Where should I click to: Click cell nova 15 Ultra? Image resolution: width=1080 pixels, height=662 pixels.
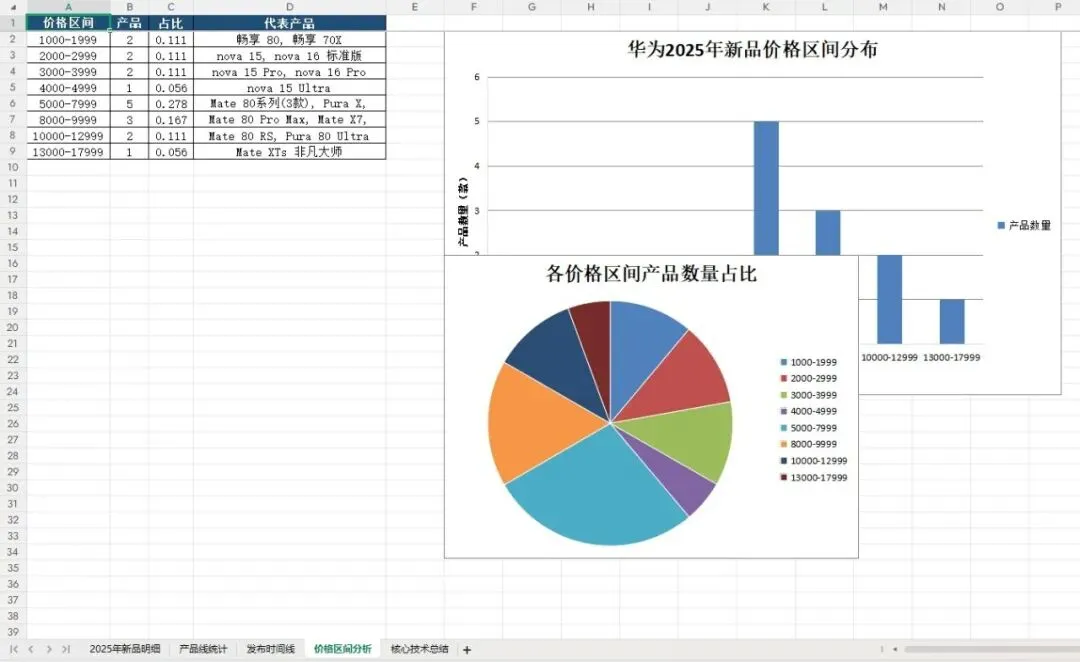point(289,88)
